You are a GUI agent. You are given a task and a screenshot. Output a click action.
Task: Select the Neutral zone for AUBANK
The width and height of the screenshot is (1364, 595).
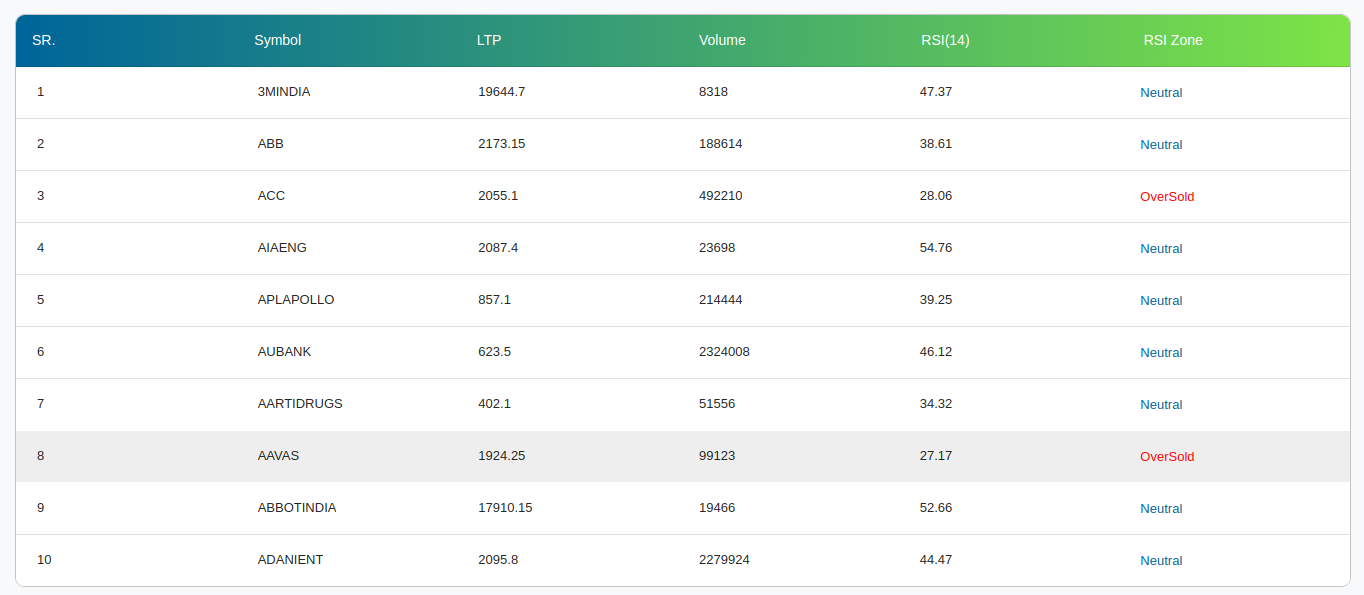pos(1161,353)
